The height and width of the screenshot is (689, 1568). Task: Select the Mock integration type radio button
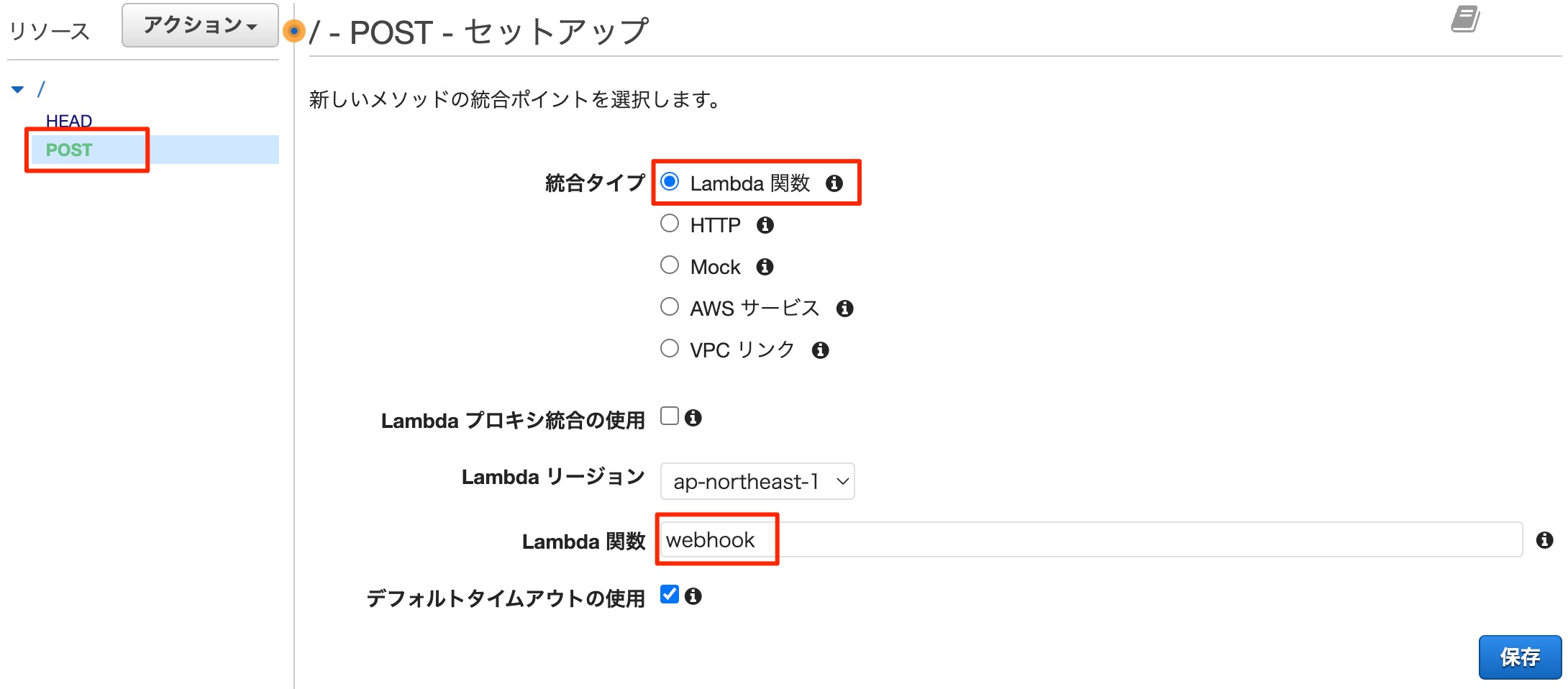click(x=669, y=265)
